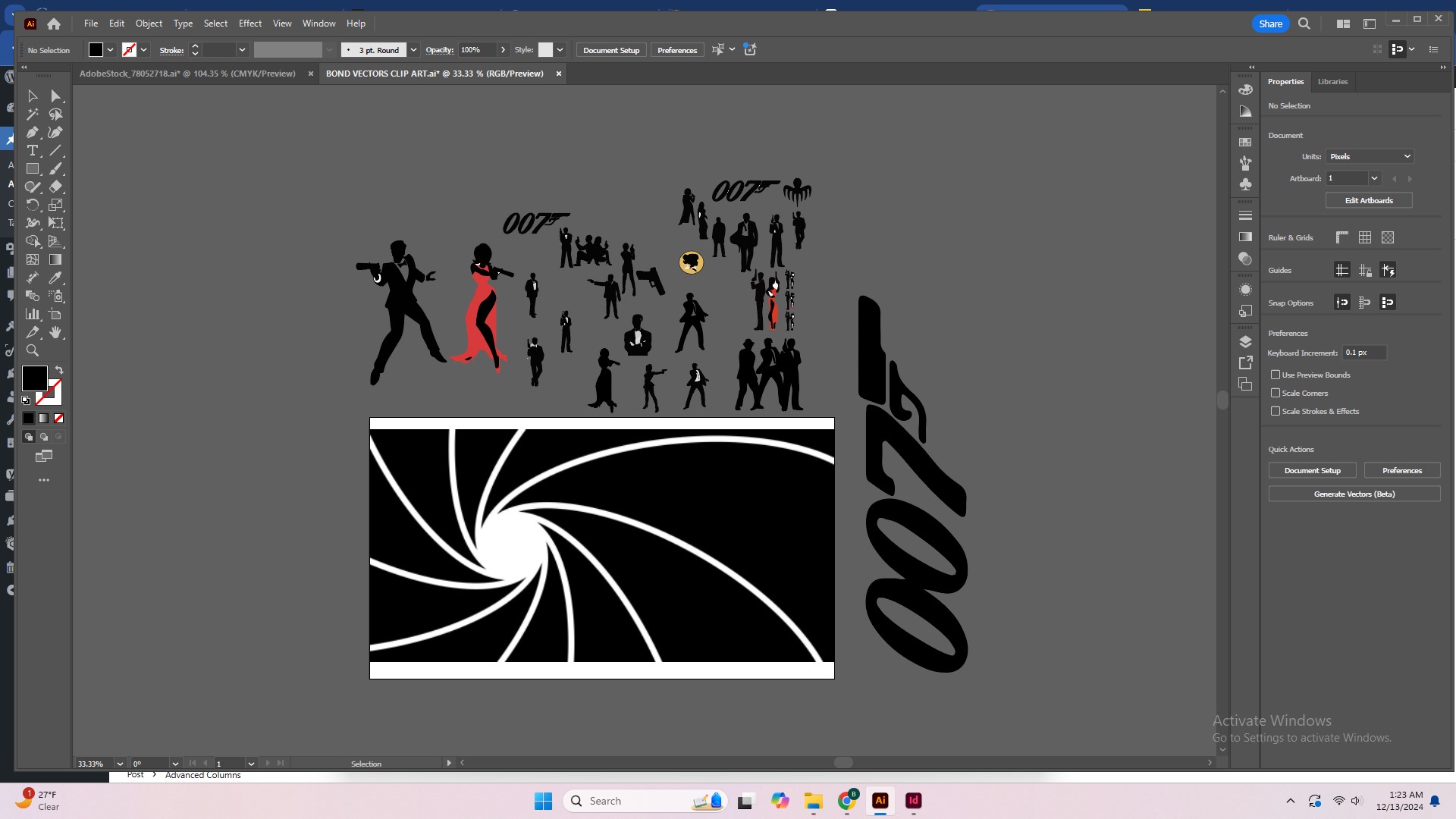Toggle show grid in Ruler & Grids
The width and height of the screenshot is (1456, 819).
click(1365, 237)
